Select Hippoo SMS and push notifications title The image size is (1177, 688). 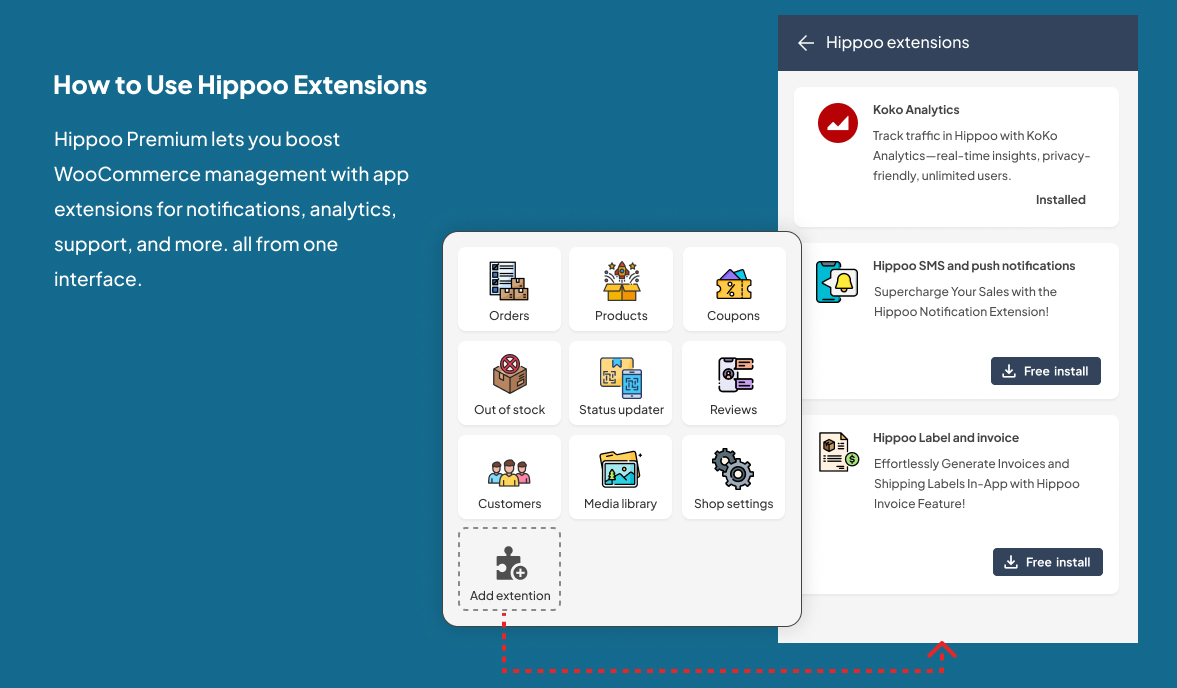pyautogui.click(x=974, y=266)
